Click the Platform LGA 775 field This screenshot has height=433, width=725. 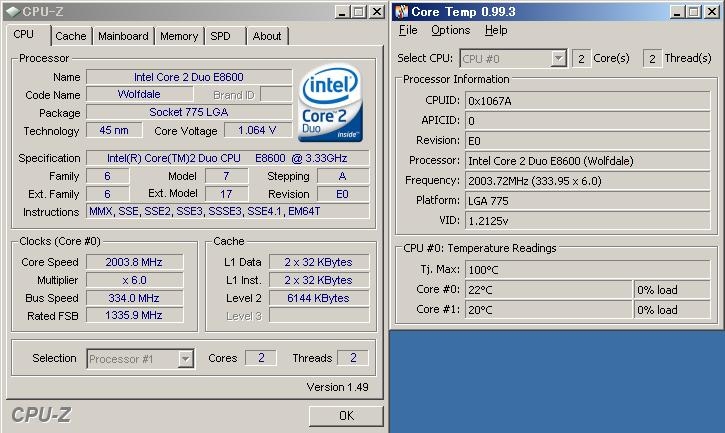587,201
